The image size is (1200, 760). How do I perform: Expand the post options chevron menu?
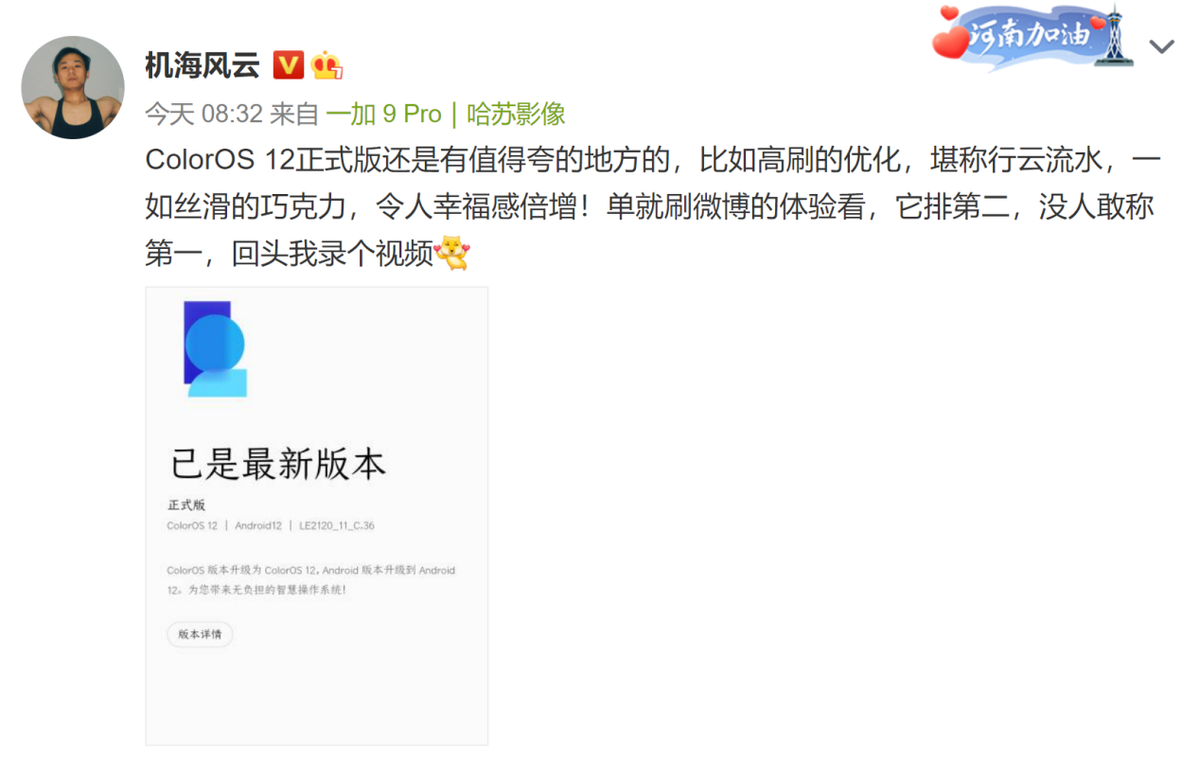point(1161,47)
